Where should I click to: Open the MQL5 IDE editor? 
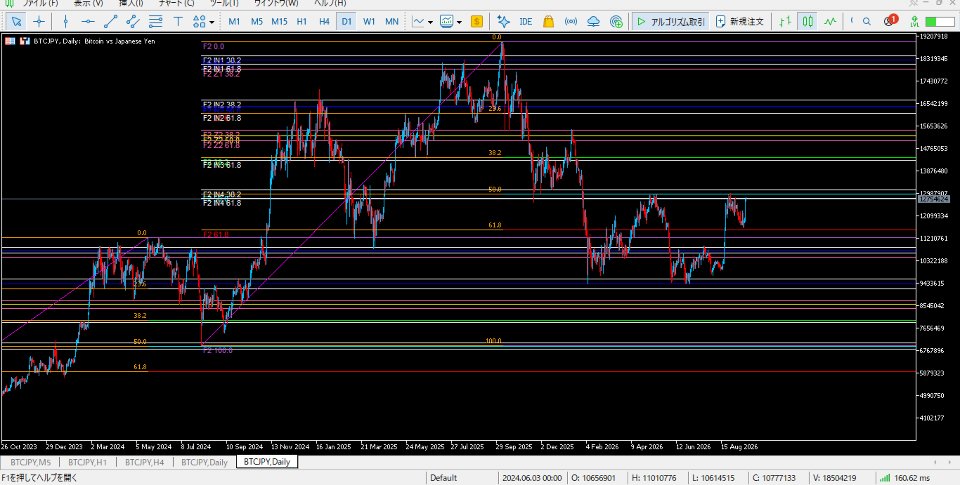click(525, 21)
